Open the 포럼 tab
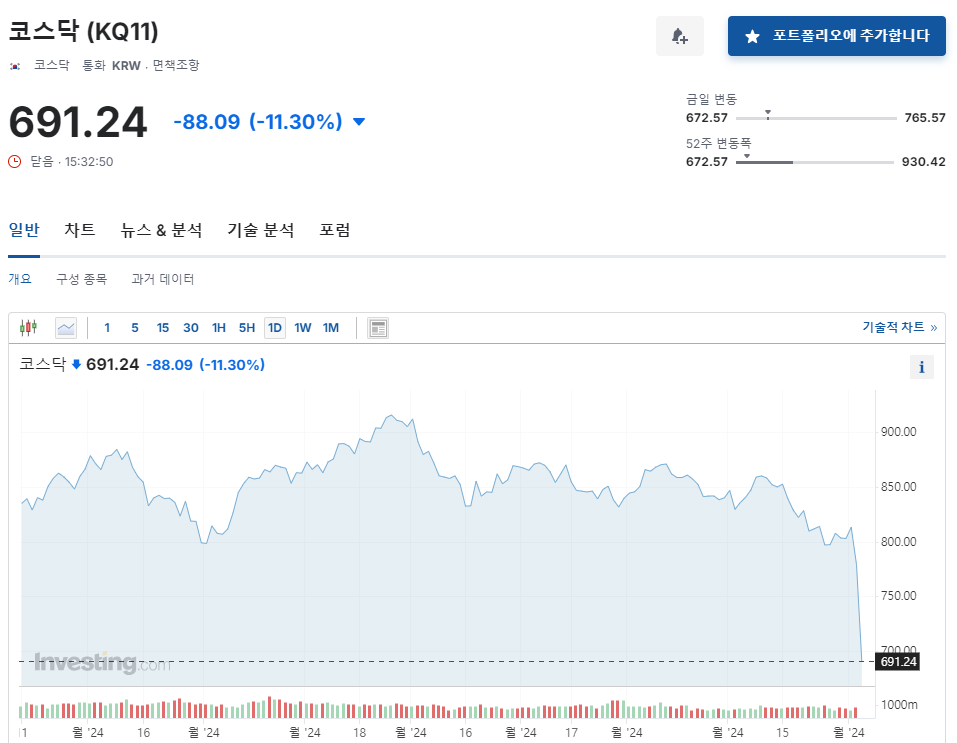This screenshot has width=957, height=743. pyautogui.click(x=334, y=230)
